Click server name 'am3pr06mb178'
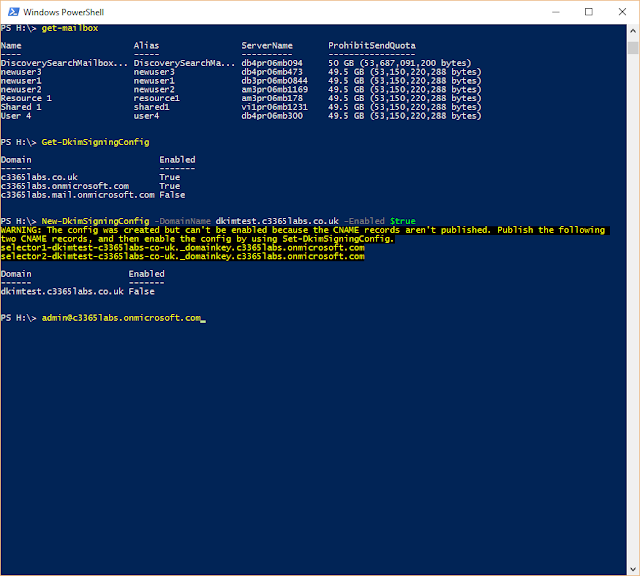The height and width of the screenshot is (576, 640). [272, 98]
